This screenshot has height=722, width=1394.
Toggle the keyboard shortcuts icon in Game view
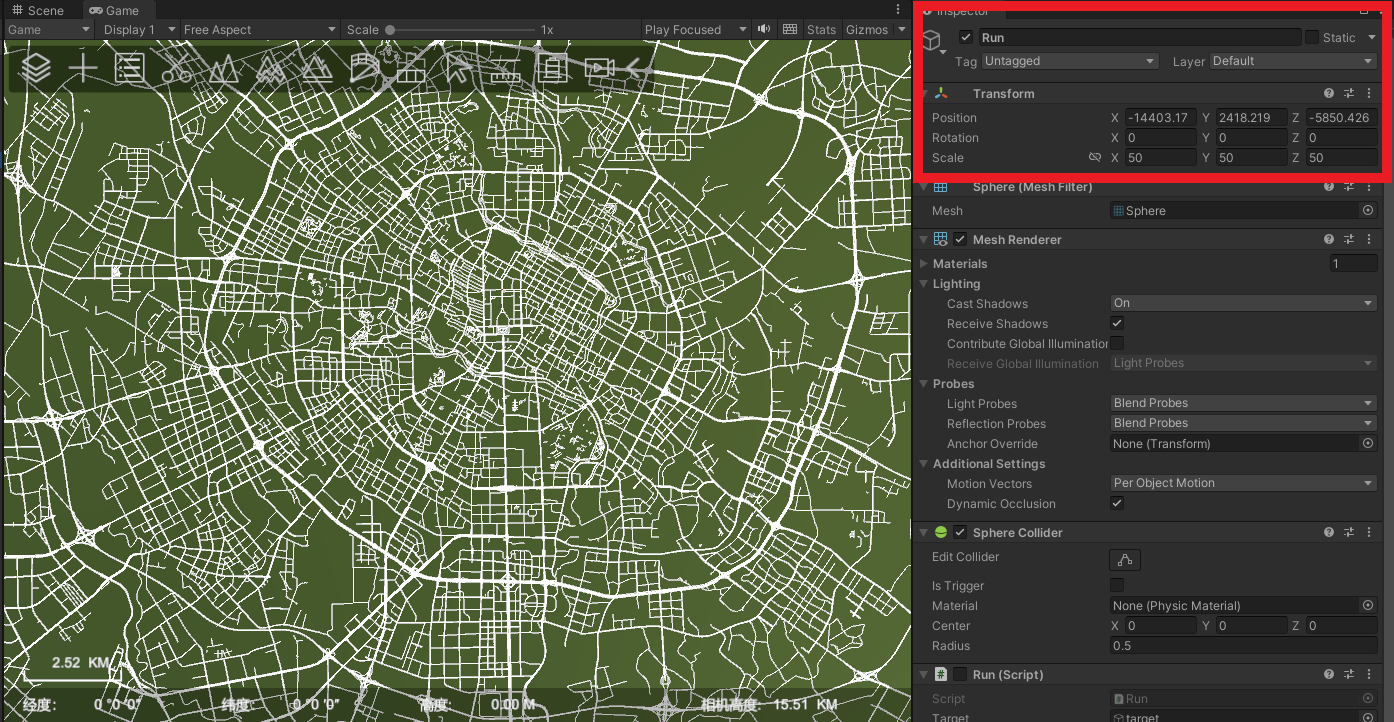pos(790,29)
